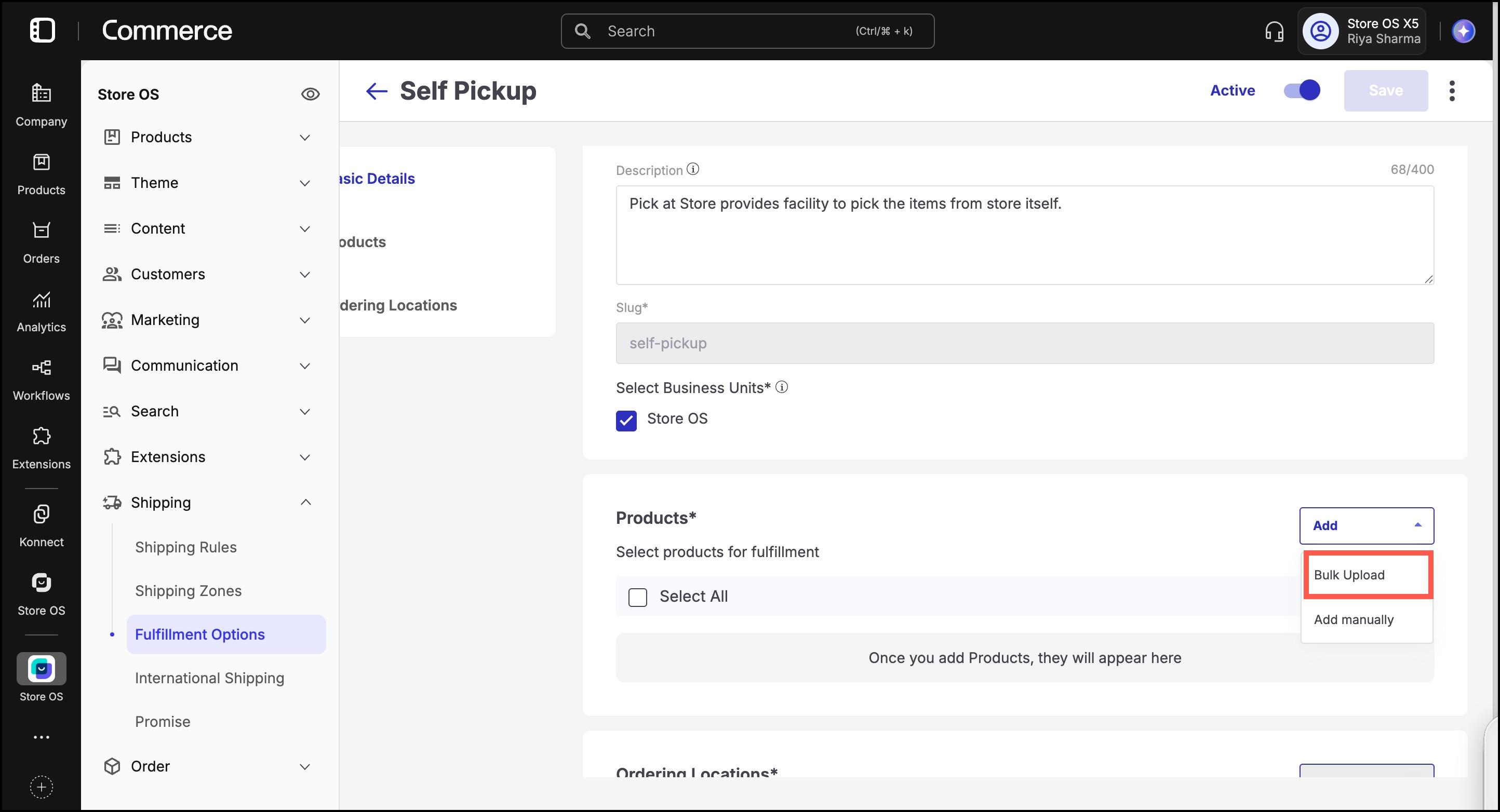Viewport: 1500px width, 812px height.
Task: Click the Select Business Units info icon
Action: pos(782,387)
